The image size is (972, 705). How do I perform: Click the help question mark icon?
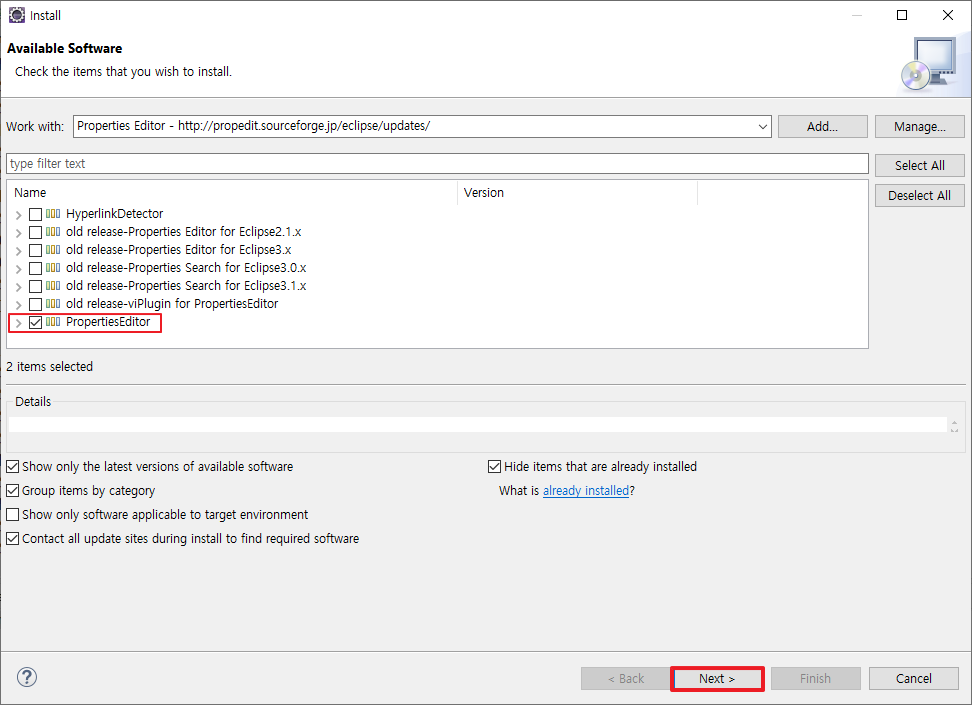27,677
